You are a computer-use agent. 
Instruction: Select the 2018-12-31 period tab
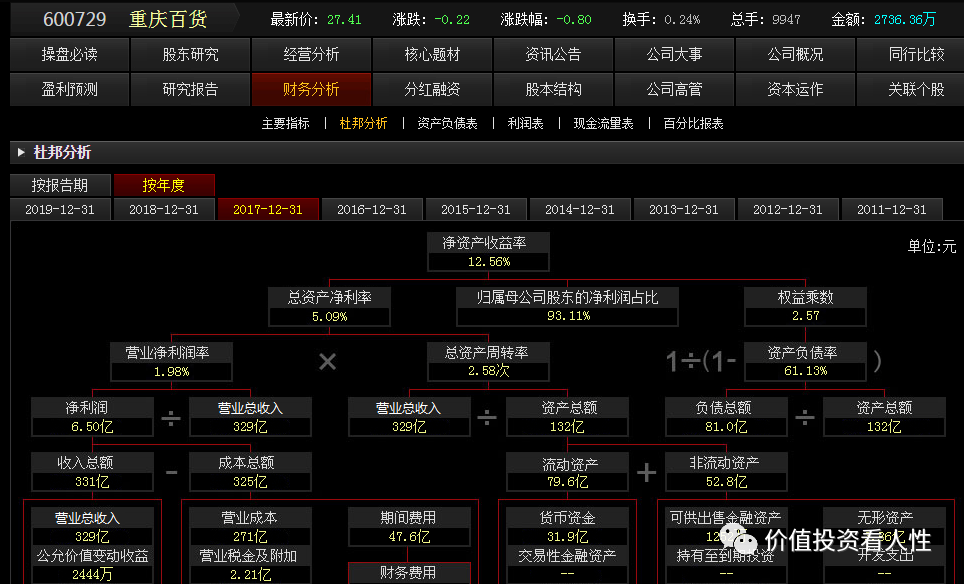click(x=164, y=210)
